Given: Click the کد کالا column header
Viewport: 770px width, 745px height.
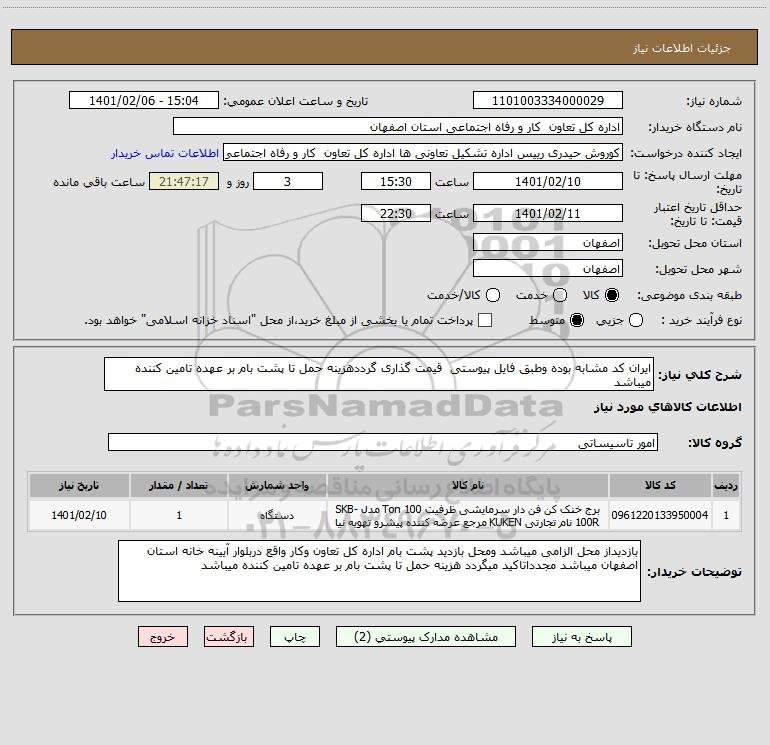Looking at the screenshot, I should (660, 485).
